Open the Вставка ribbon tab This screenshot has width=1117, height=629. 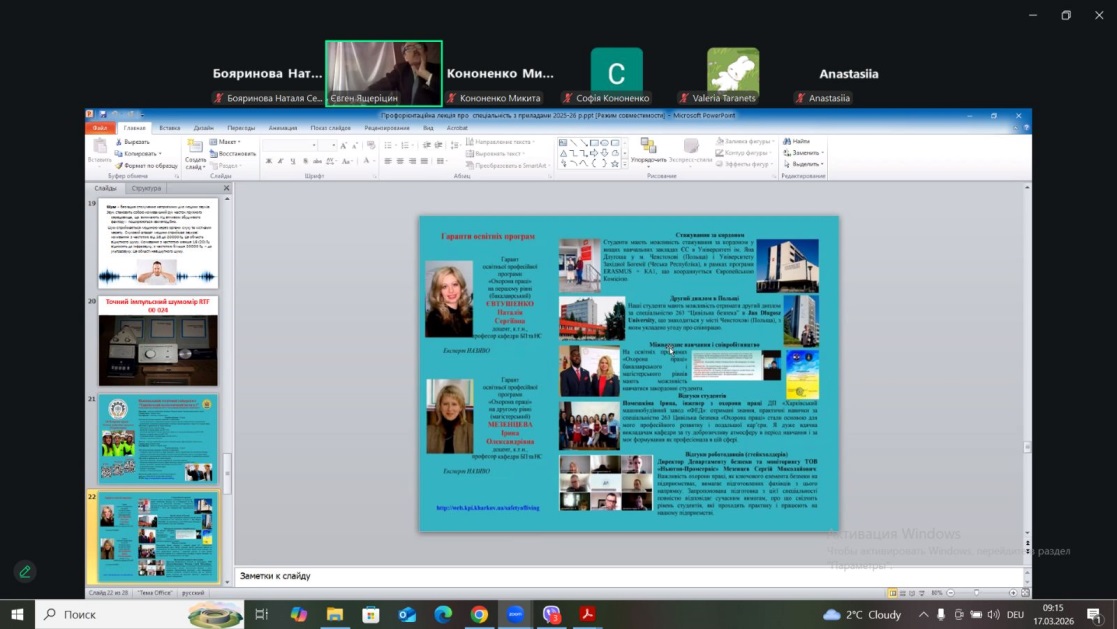click(x=169, y=128)
